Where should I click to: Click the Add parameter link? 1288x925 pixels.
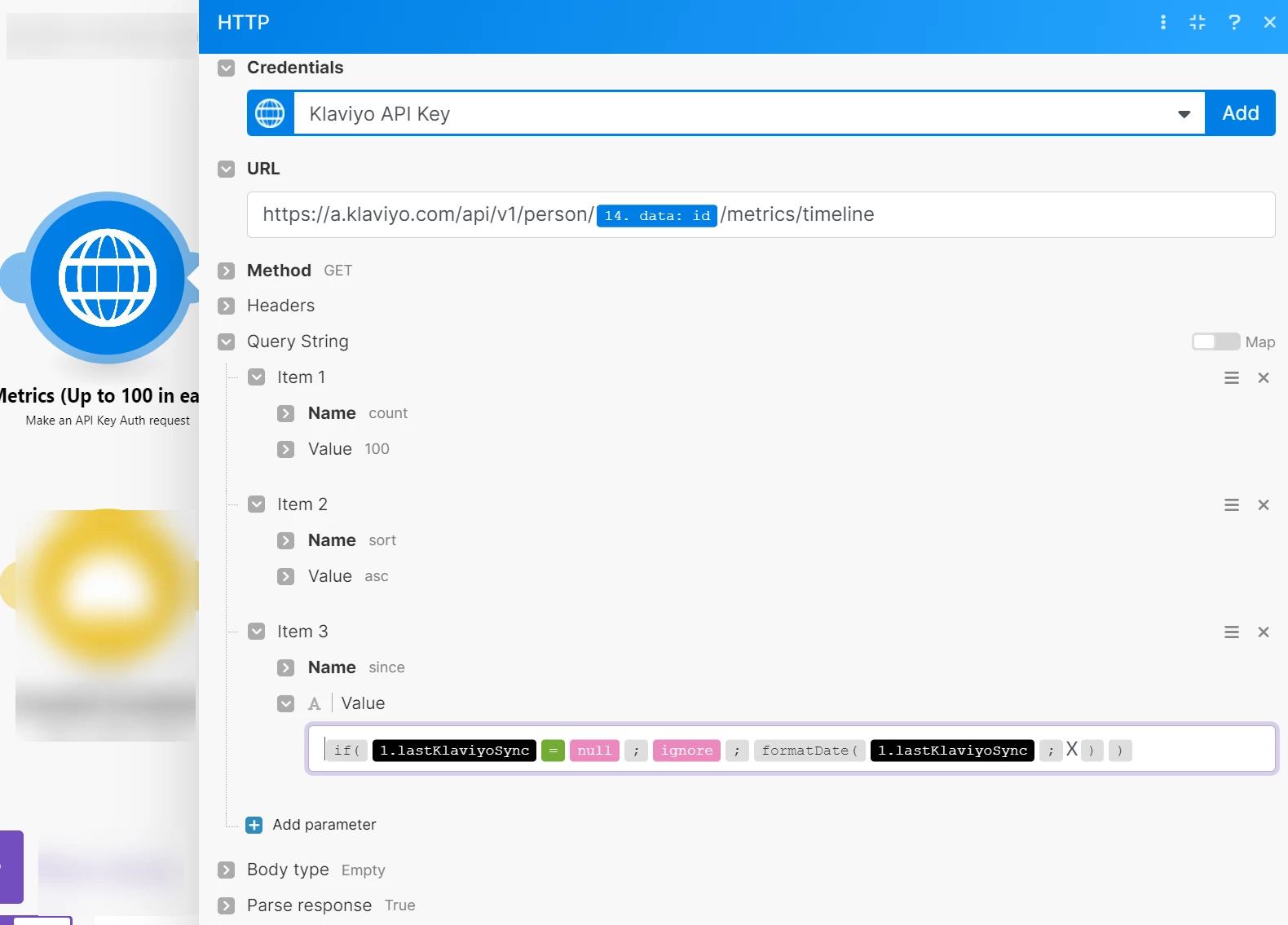324,825
